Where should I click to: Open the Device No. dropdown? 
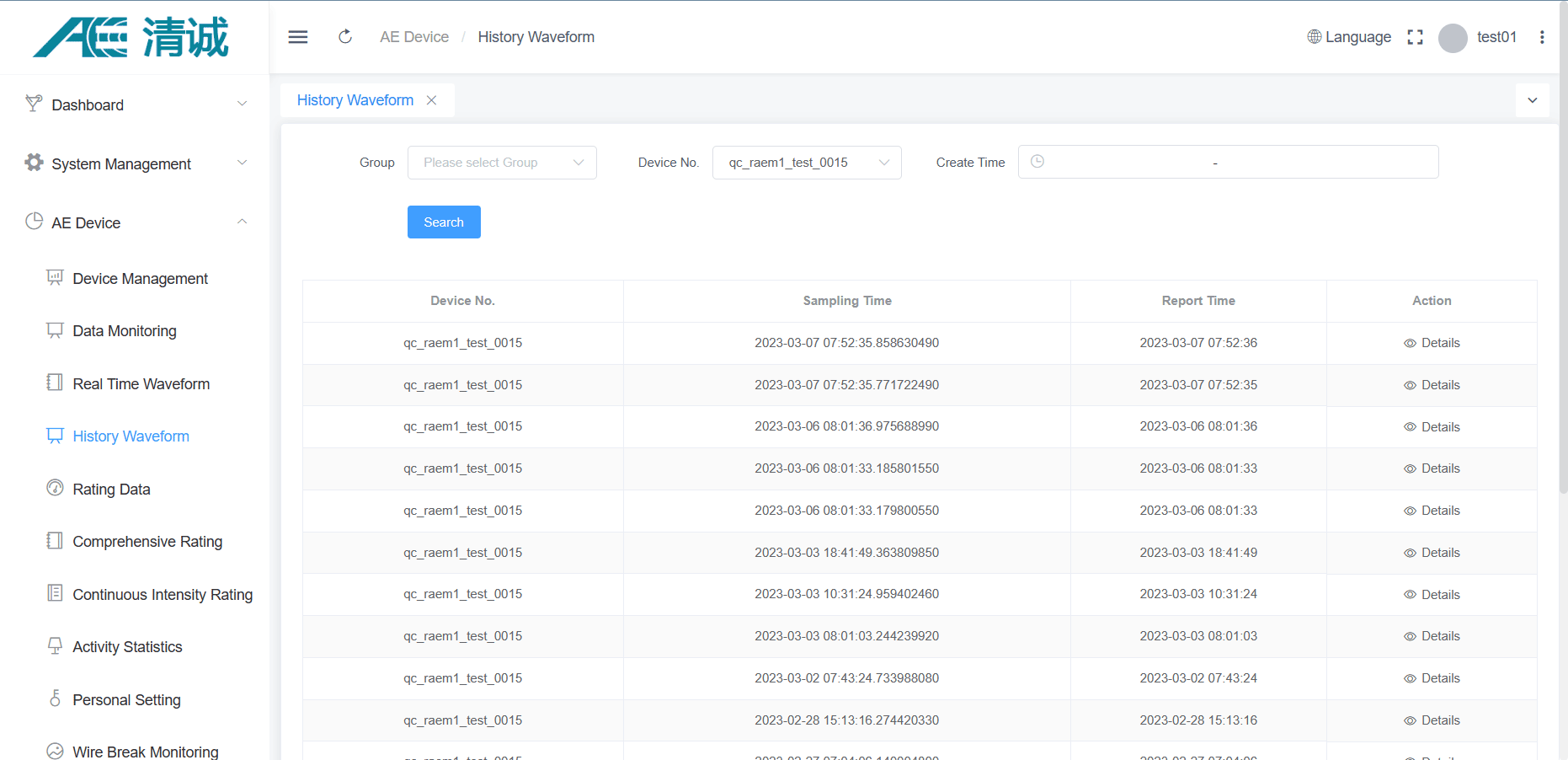point(806,163)
